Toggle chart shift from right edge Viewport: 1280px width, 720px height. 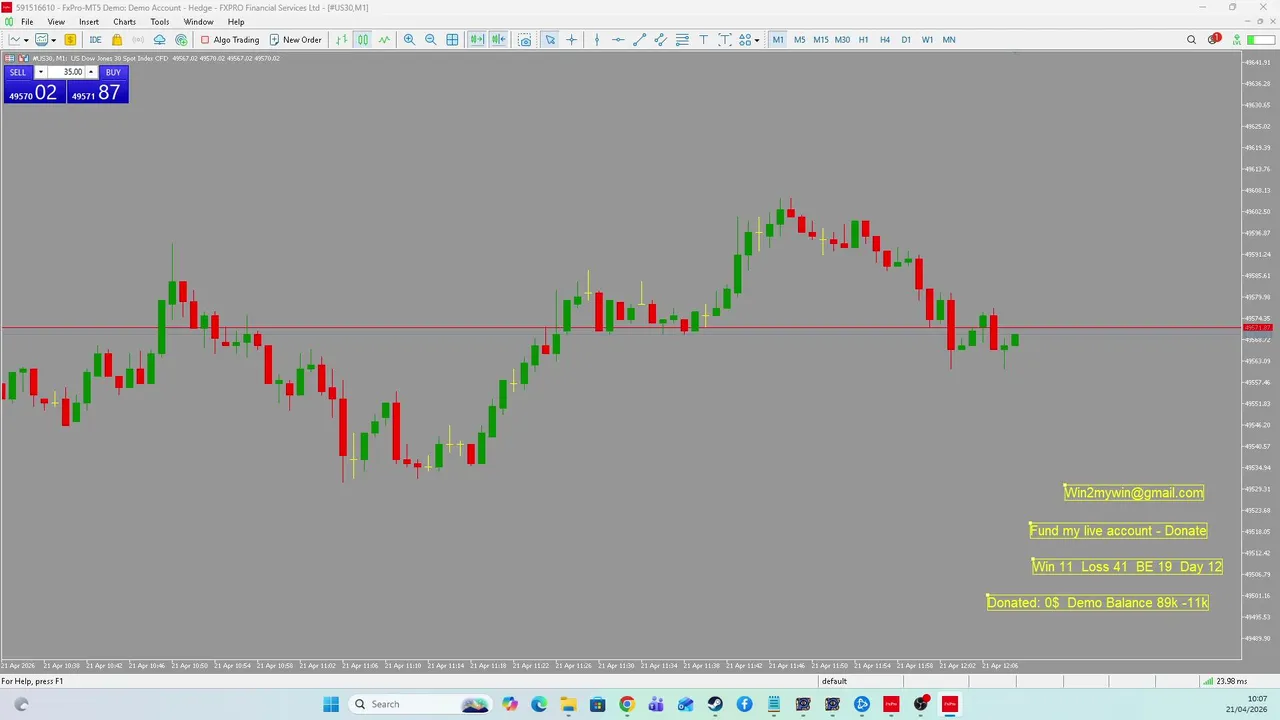coord(498,40)
